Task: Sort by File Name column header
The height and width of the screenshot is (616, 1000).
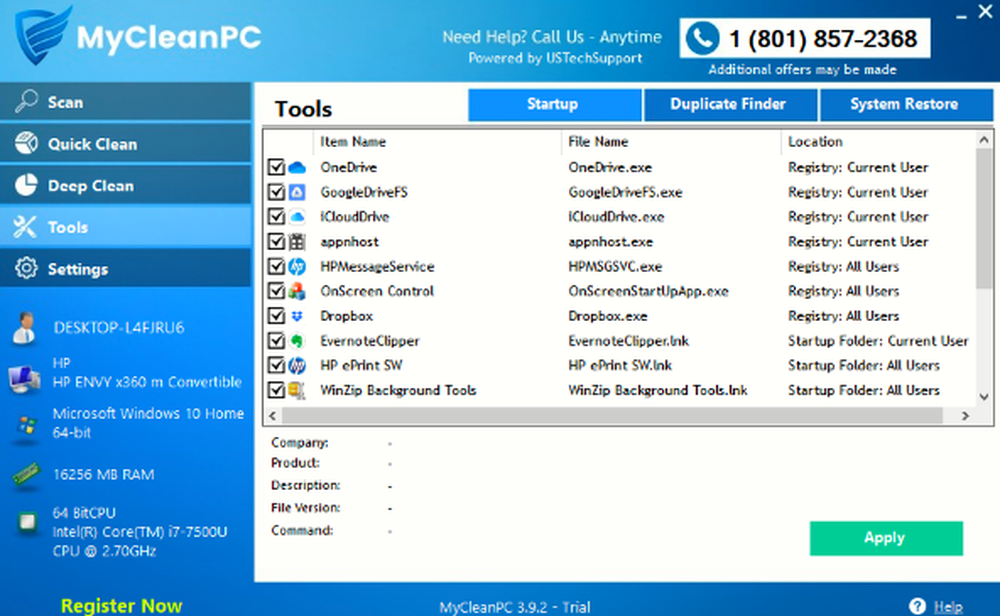Action: 671,142
